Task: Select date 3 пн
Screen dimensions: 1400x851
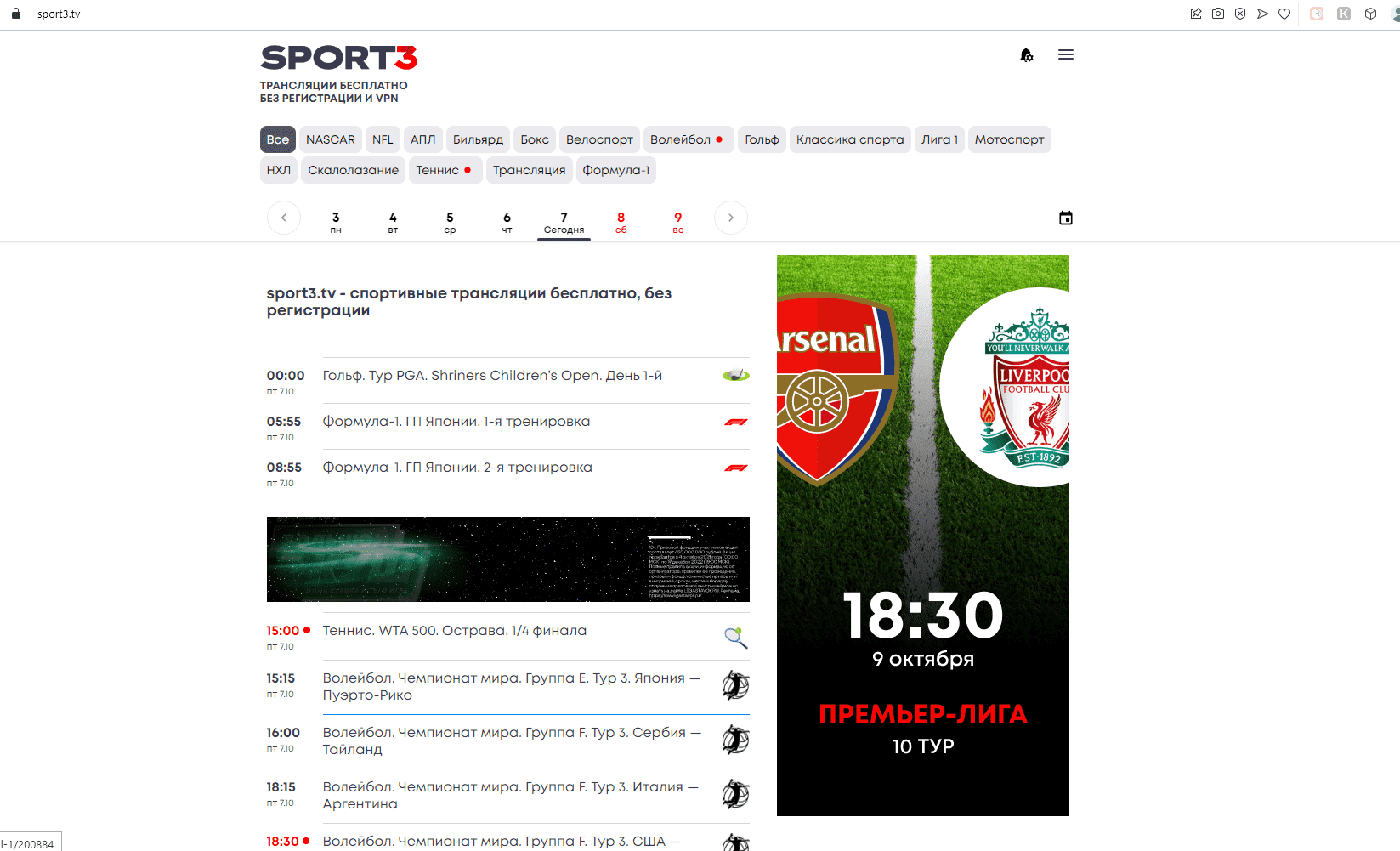Action: coord(336,222)
